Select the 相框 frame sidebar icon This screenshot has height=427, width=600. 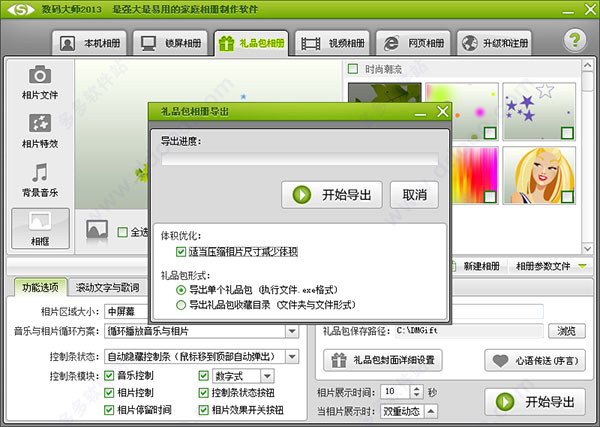[x=40, y=228]
